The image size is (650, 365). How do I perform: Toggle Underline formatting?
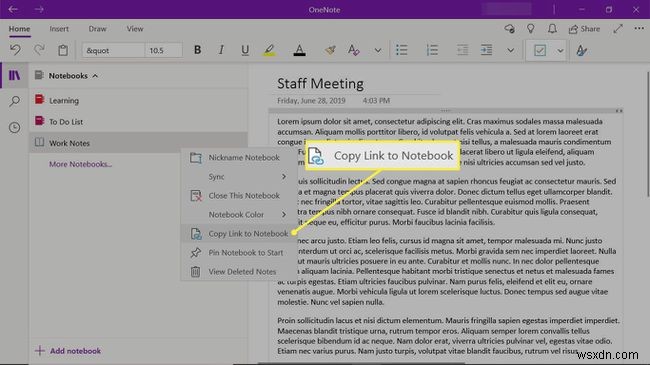[x=245, y=50]
